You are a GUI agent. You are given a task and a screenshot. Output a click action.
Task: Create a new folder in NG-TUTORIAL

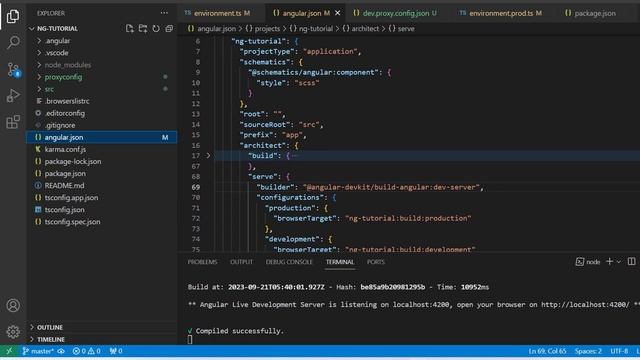tap(143, 29)
